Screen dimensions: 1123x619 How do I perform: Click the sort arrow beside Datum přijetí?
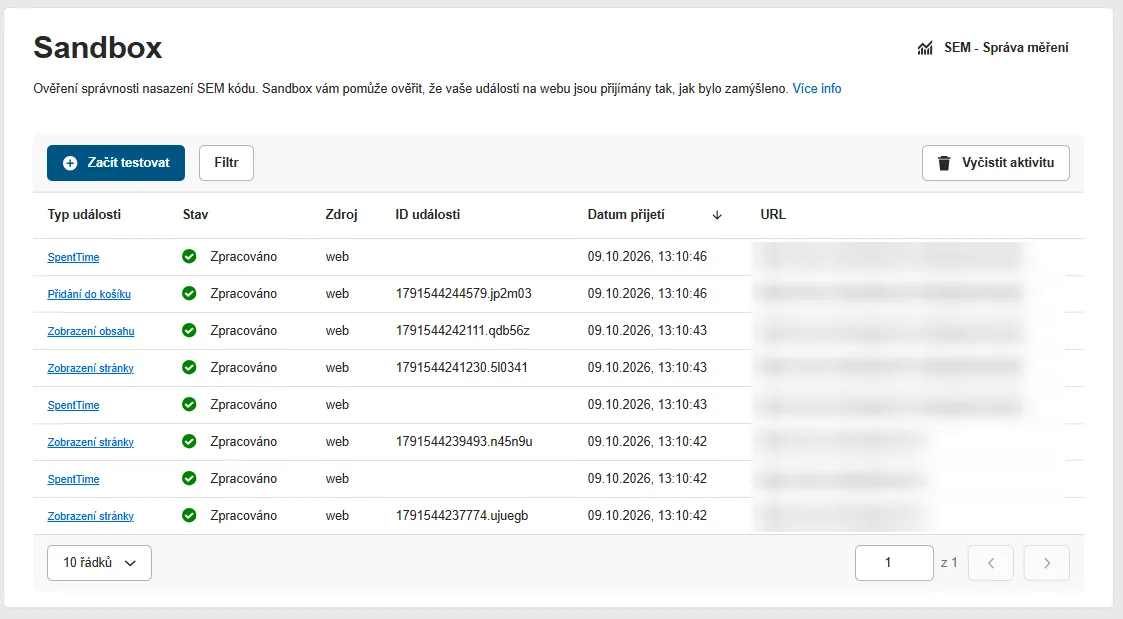point(717,215)
